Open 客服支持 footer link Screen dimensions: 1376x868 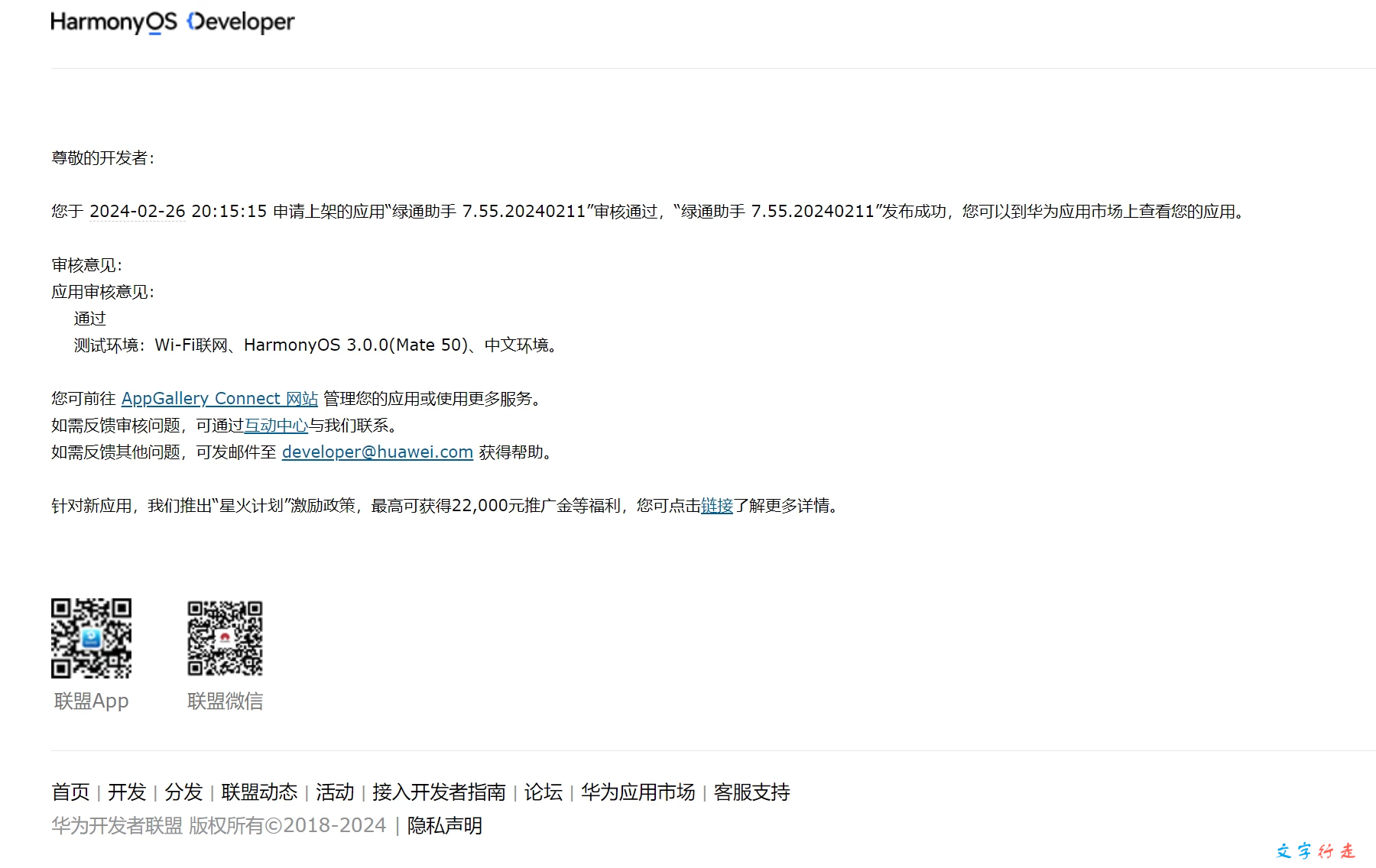[751, 792]
